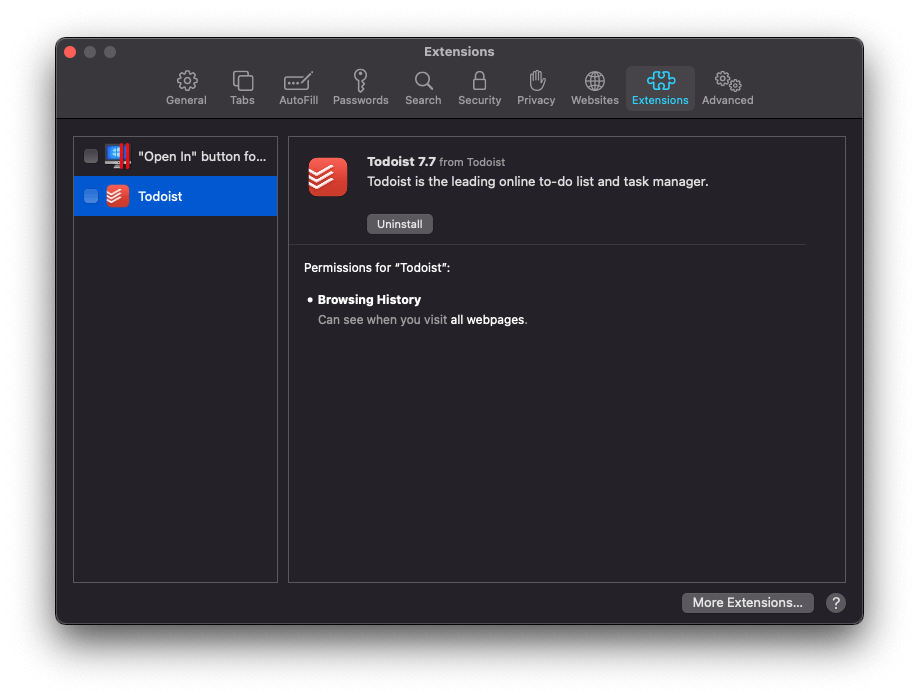Open the Security lock icon pane
The height and width of the screenshot is (698, 919).
[479, 88]
